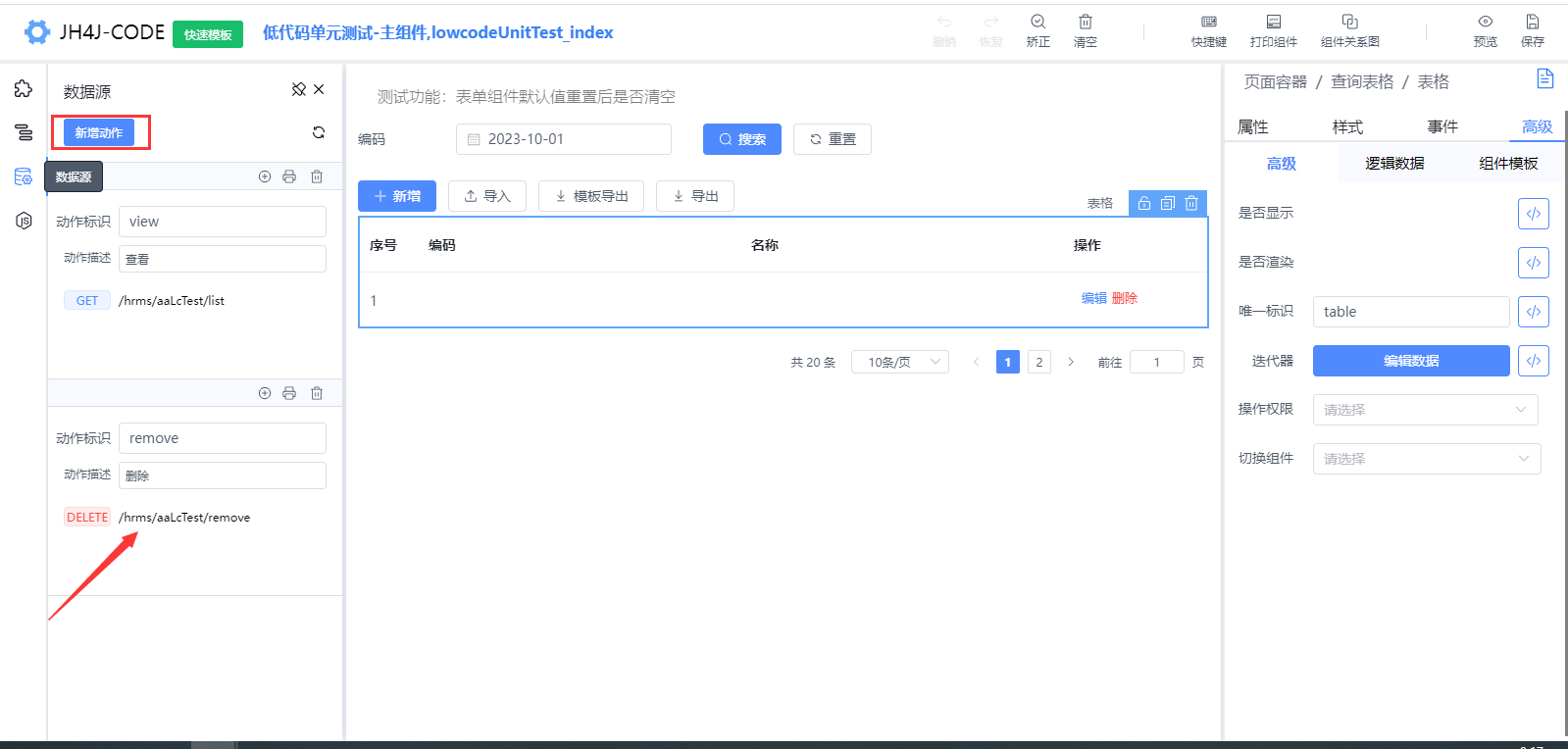The image size is (1568, 749).
Task: Click the 导出 export button
Action: (x=695, y=196)
